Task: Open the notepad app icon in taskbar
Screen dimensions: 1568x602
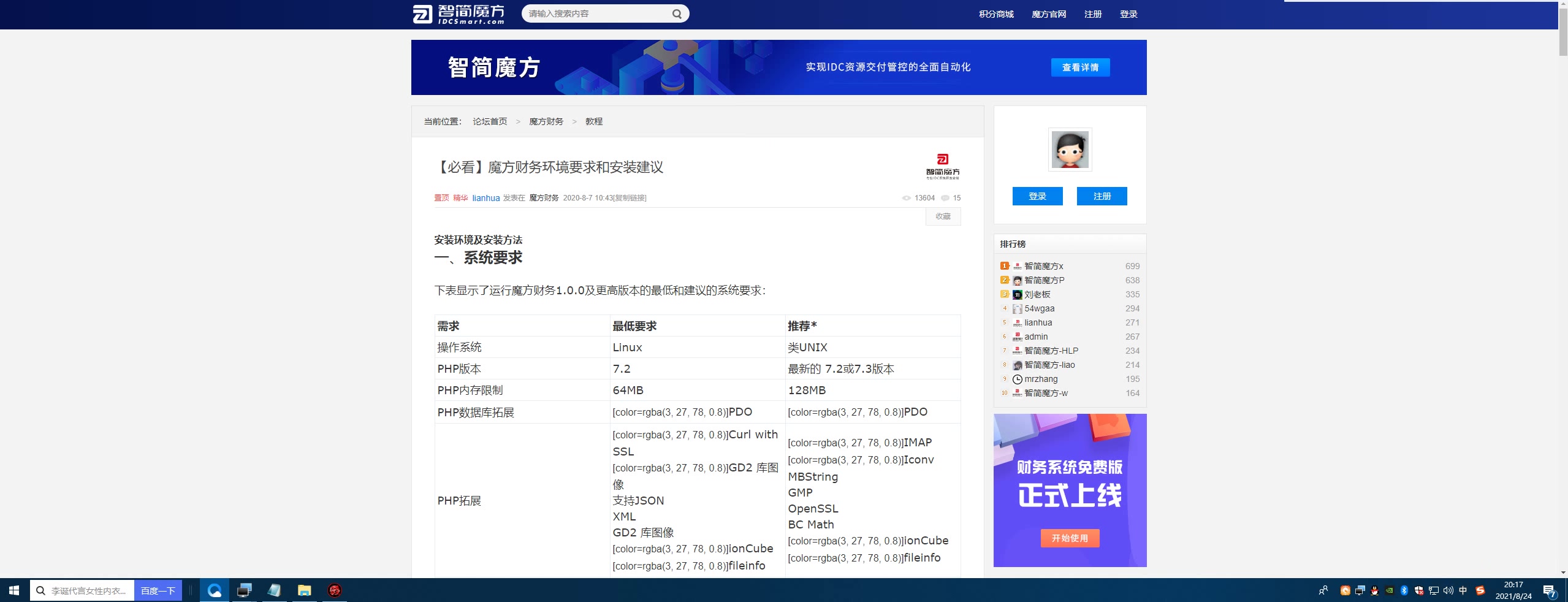Action: point(275,590)
